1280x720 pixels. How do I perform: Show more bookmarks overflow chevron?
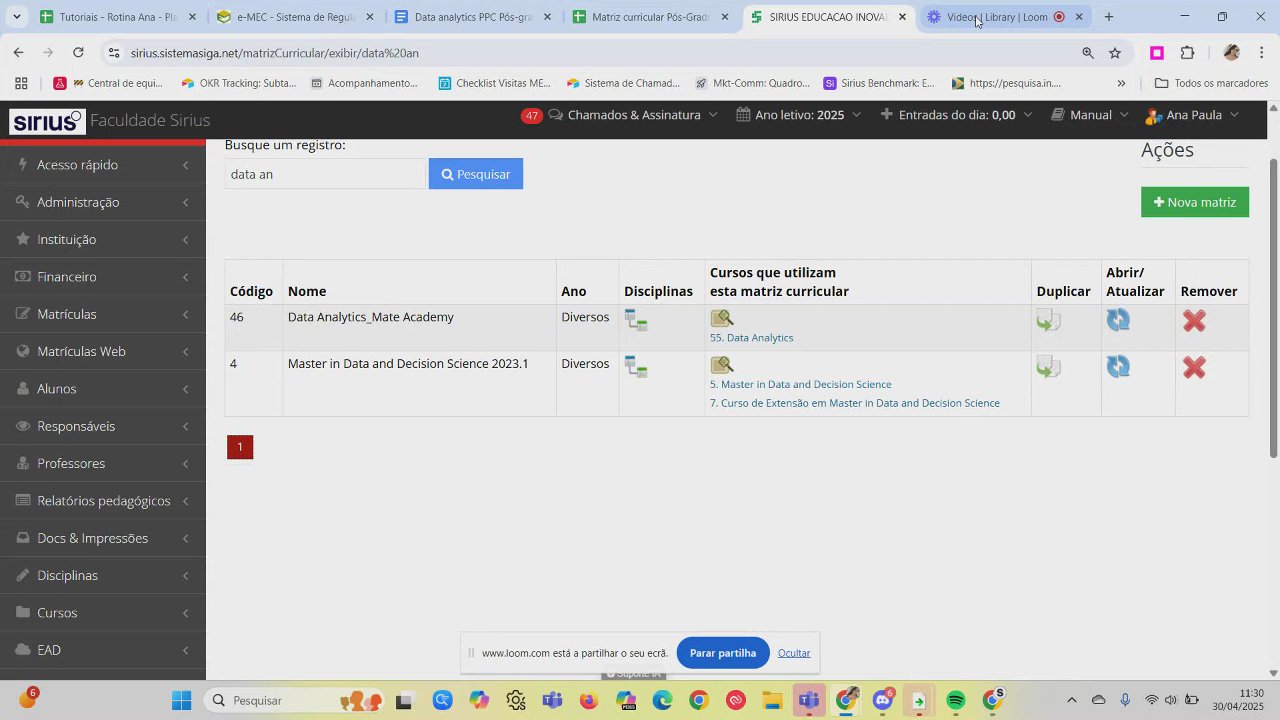tap(1121, 83)
